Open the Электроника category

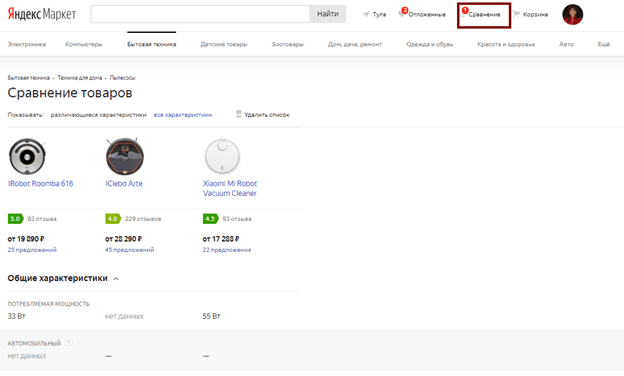tap(27, 44)
